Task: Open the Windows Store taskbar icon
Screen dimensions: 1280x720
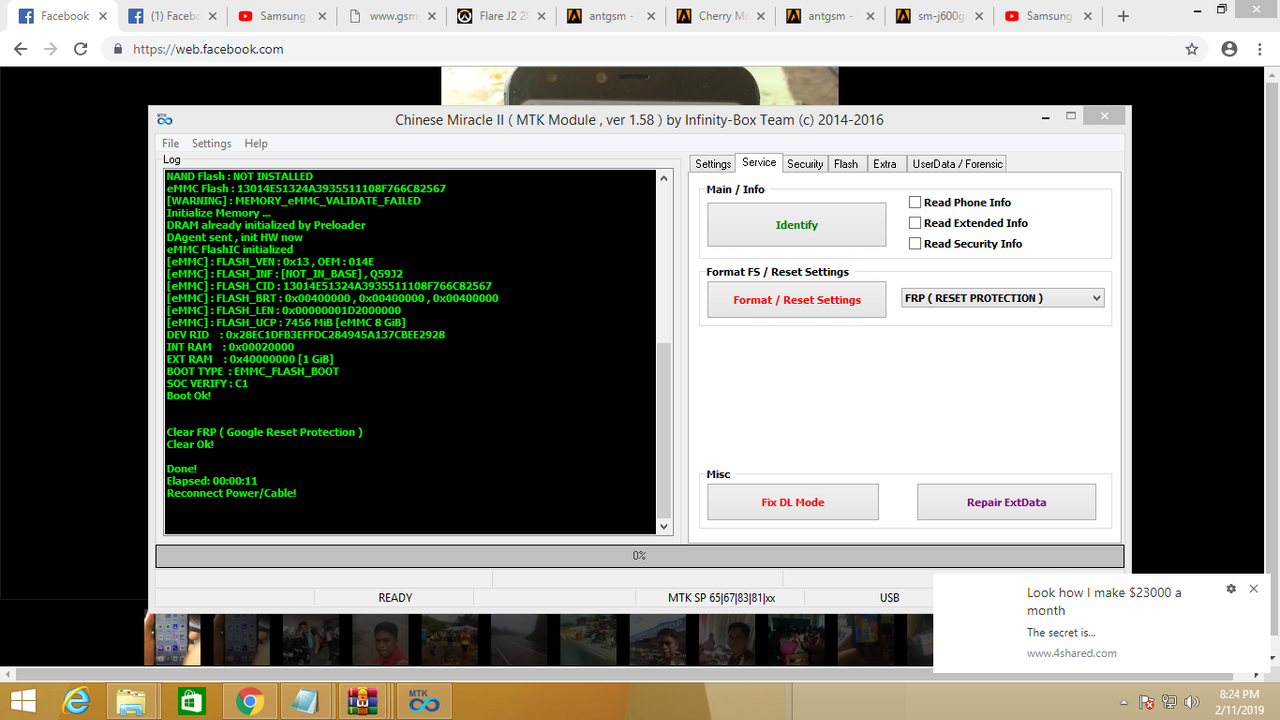Action: [x=191, y=701]
